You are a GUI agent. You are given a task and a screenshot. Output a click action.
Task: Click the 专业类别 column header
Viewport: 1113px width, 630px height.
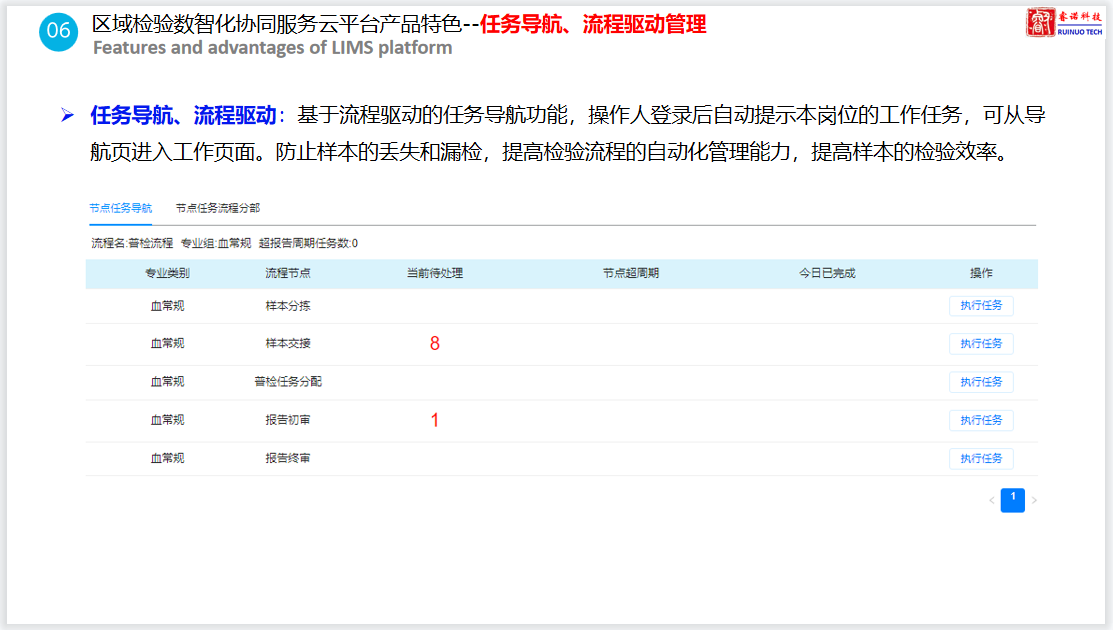click(x=167, y=273)
